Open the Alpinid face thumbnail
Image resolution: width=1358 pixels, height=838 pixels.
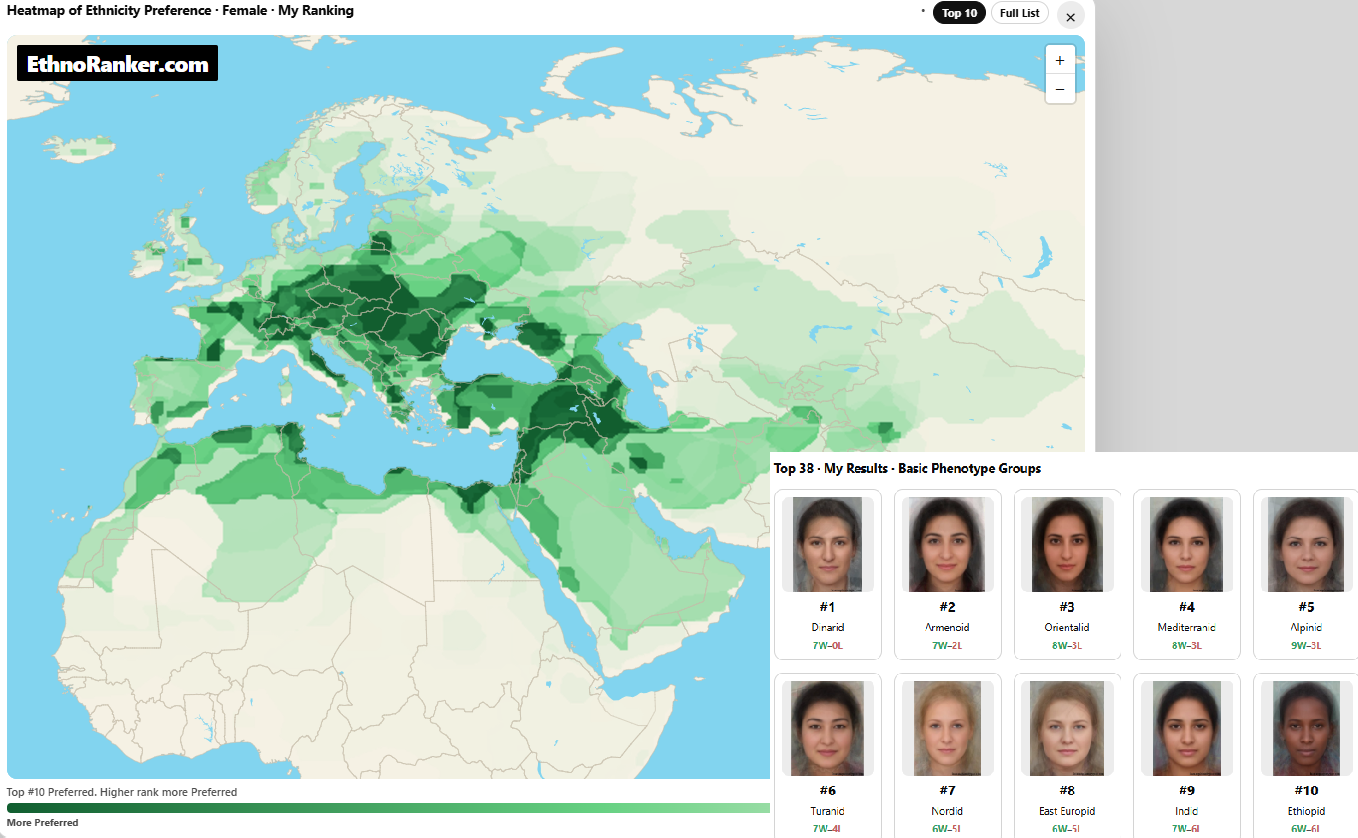pos(1306,545)
